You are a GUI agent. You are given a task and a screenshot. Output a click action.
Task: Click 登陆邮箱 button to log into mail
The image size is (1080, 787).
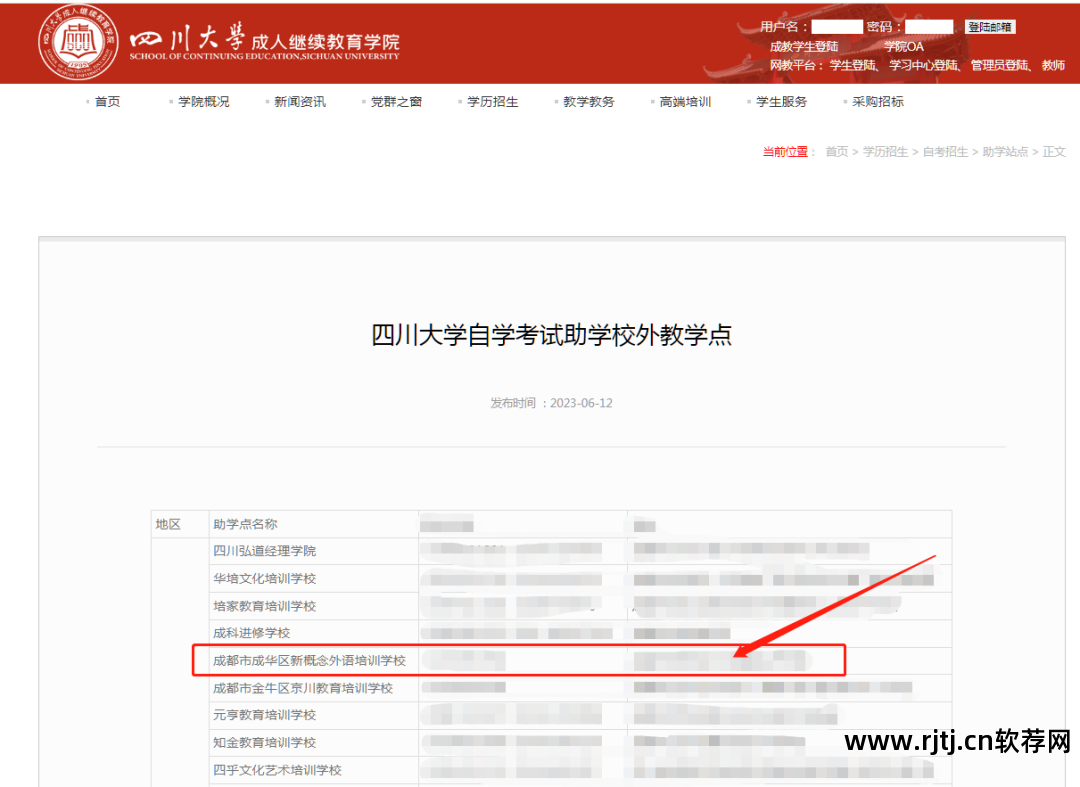click(x=989, y=27)
